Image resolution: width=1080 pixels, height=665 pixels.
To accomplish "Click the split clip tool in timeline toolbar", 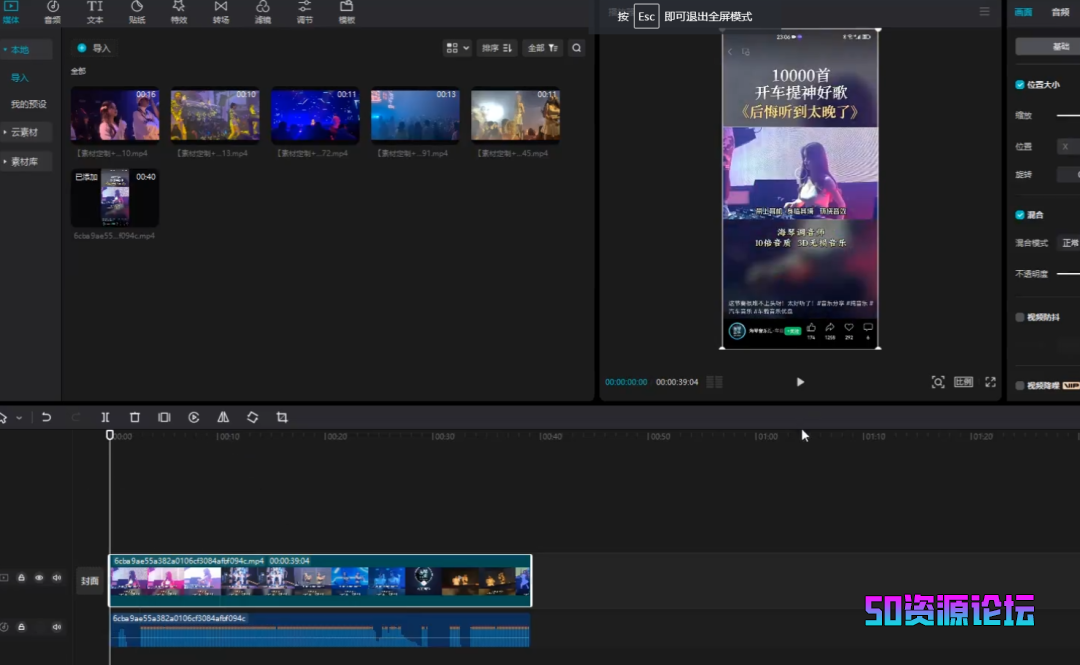I will point(105,417).
